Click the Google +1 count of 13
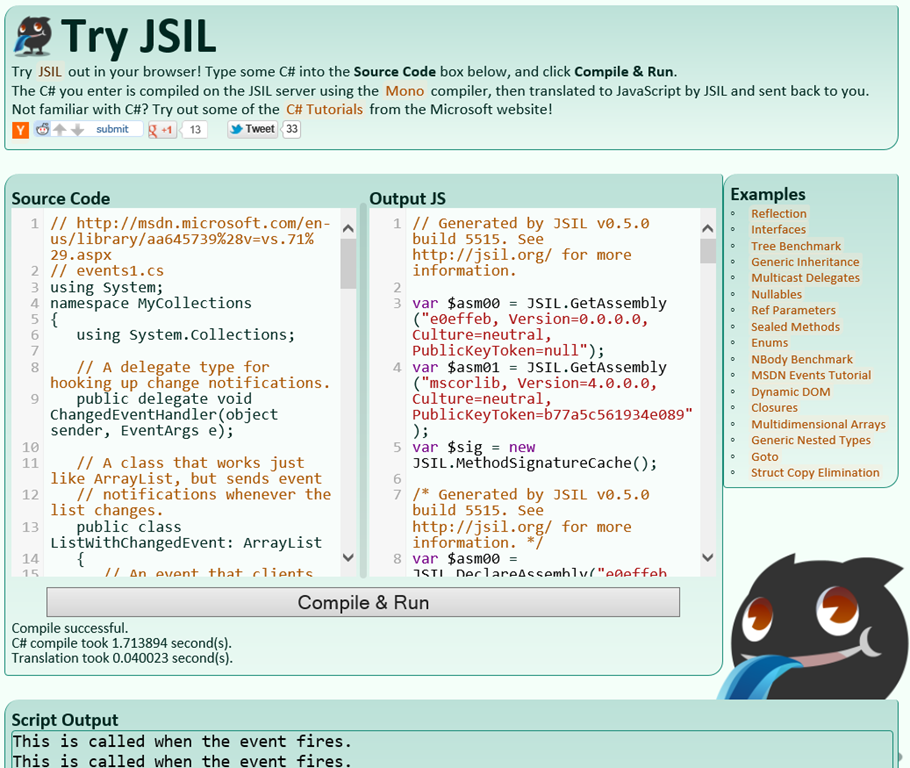This screenshot has height=768, width=910. pyautogui.click(x=195, y=129)
